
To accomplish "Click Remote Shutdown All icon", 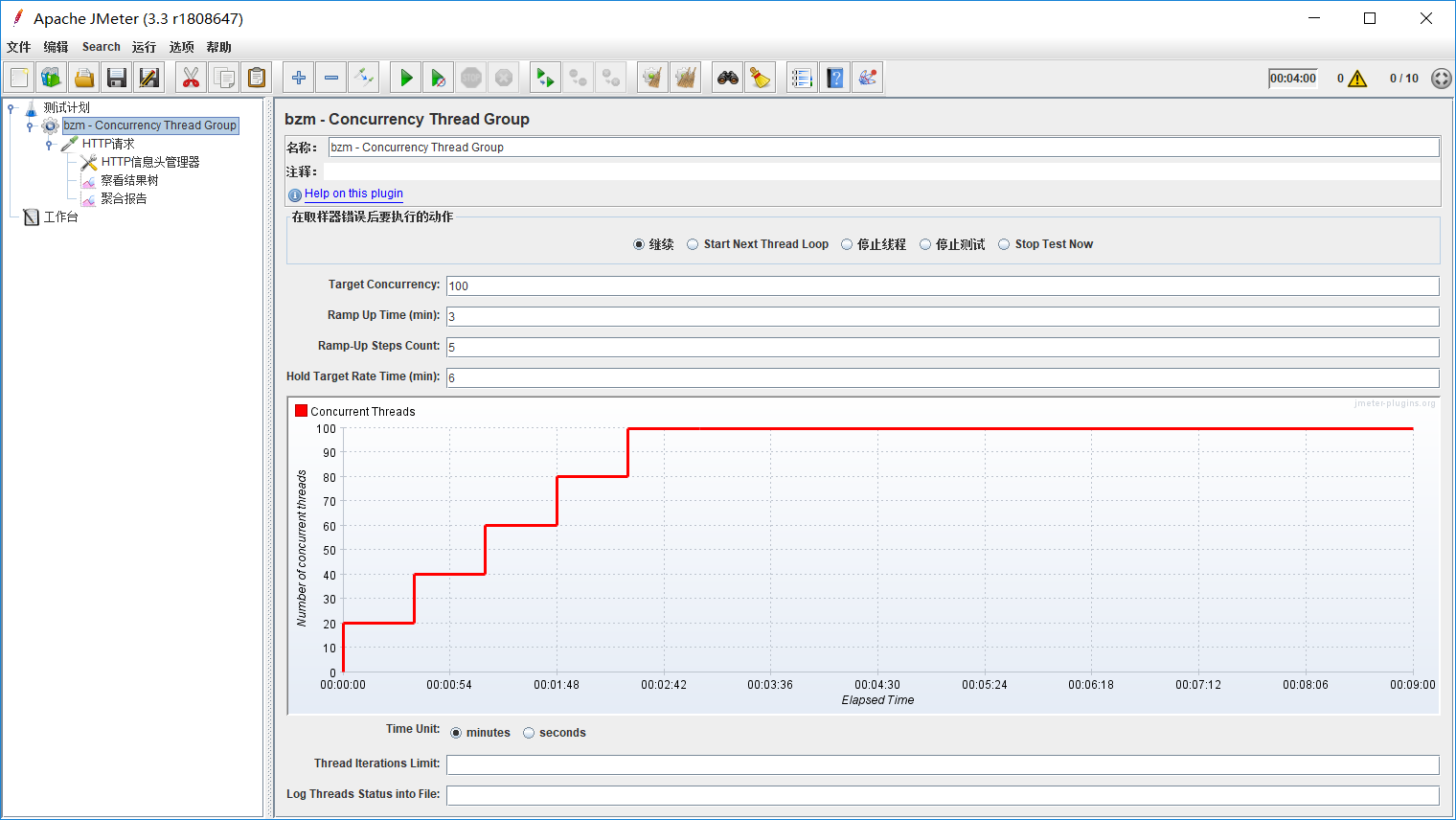I will click(x=611, y=78).
